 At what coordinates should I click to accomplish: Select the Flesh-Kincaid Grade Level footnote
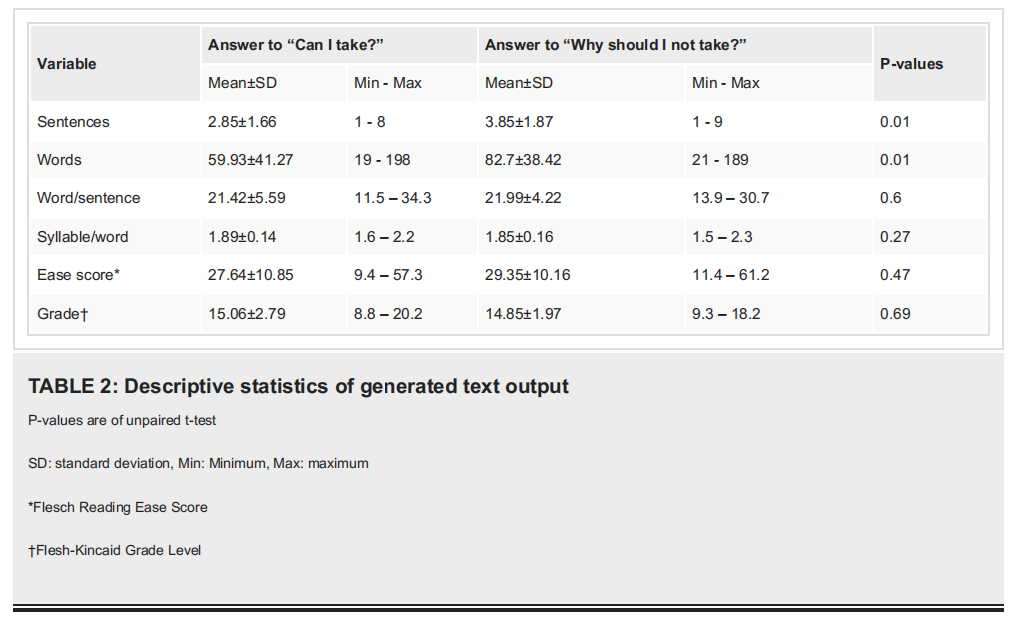pos(114,550)
